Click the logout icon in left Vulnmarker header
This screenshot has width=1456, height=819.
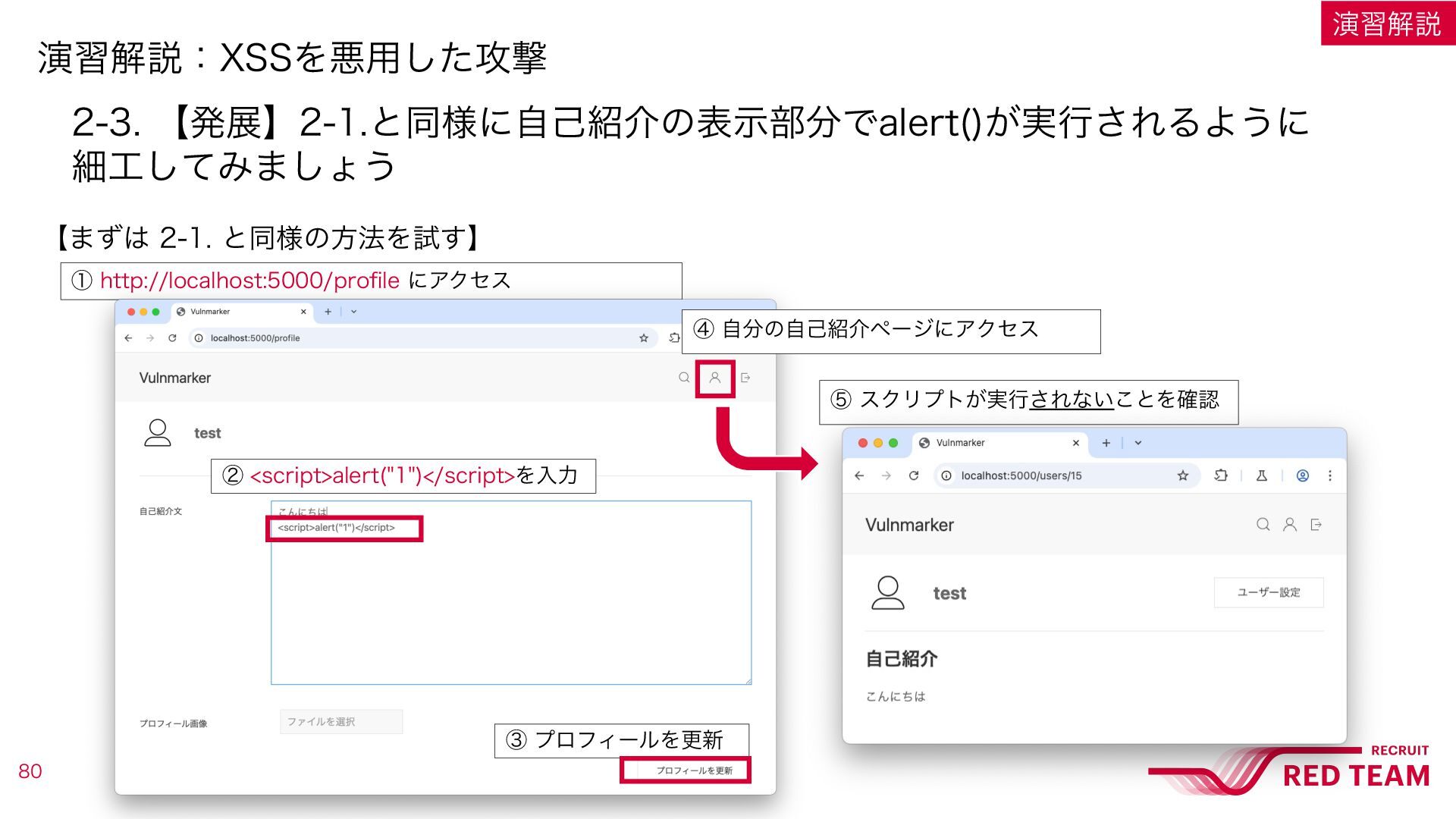tap(745, 378)
